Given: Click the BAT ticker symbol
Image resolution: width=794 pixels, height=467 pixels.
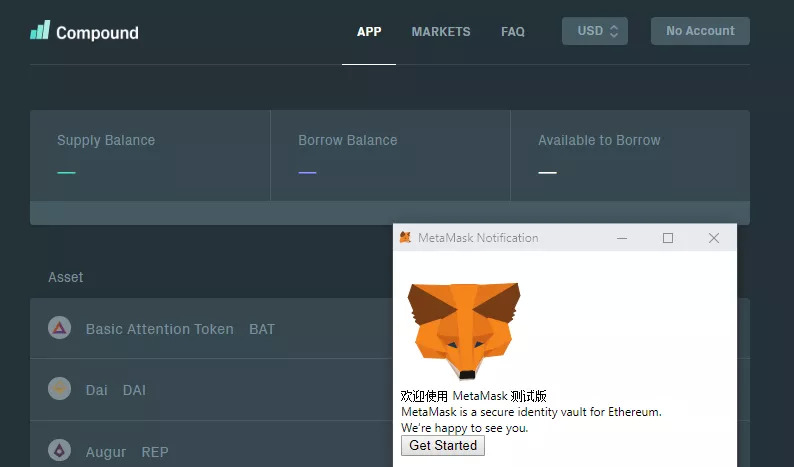Looking at the screenshot, I should (x=262, y=329).
